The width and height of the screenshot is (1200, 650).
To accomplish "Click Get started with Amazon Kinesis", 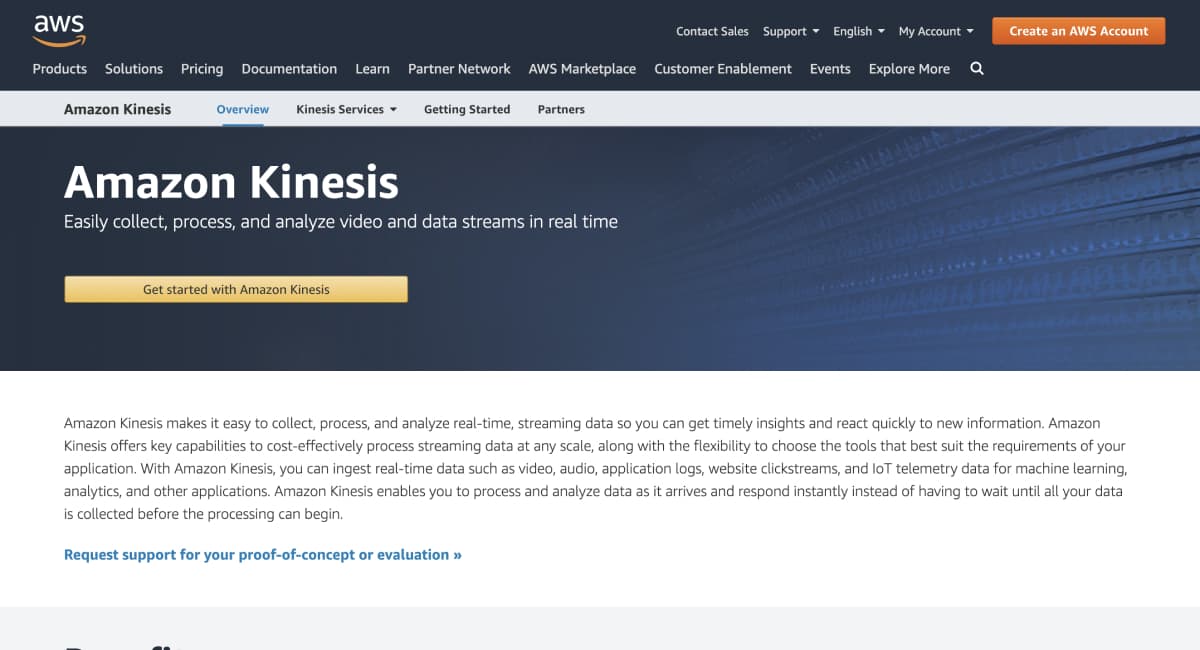I will [236, 289].
